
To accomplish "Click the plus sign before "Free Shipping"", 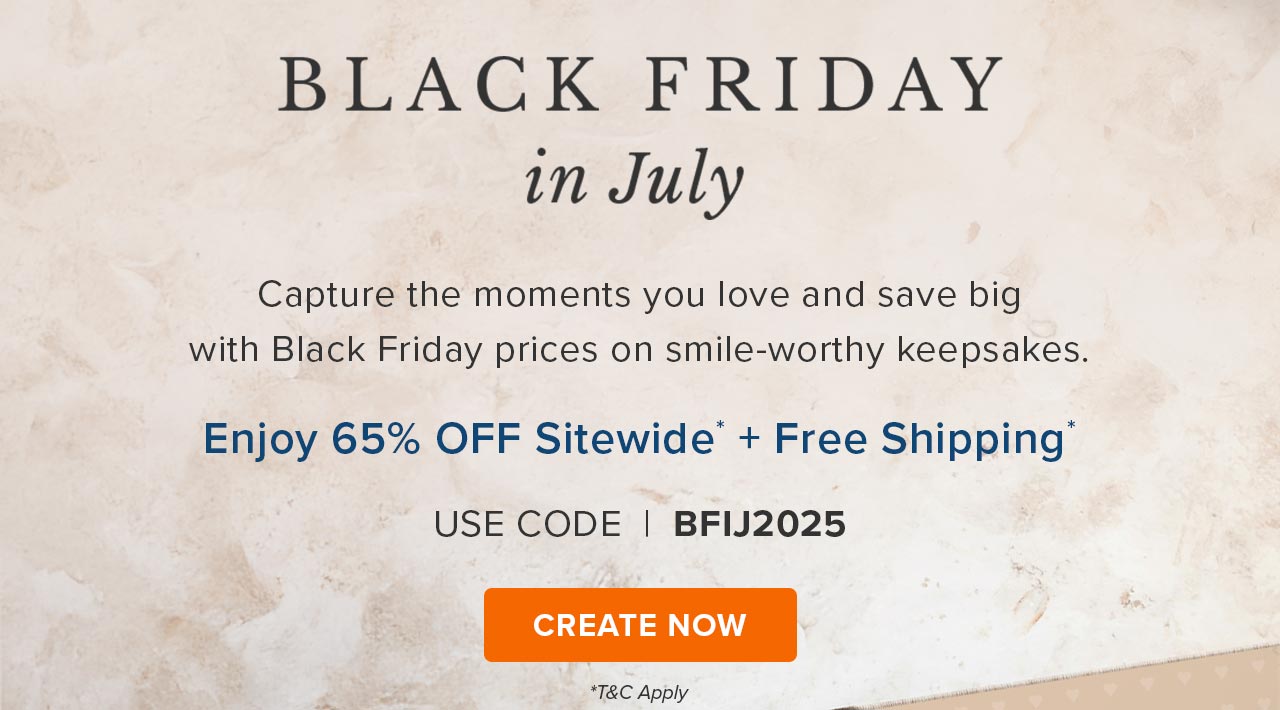I will [x=749, y=440].
